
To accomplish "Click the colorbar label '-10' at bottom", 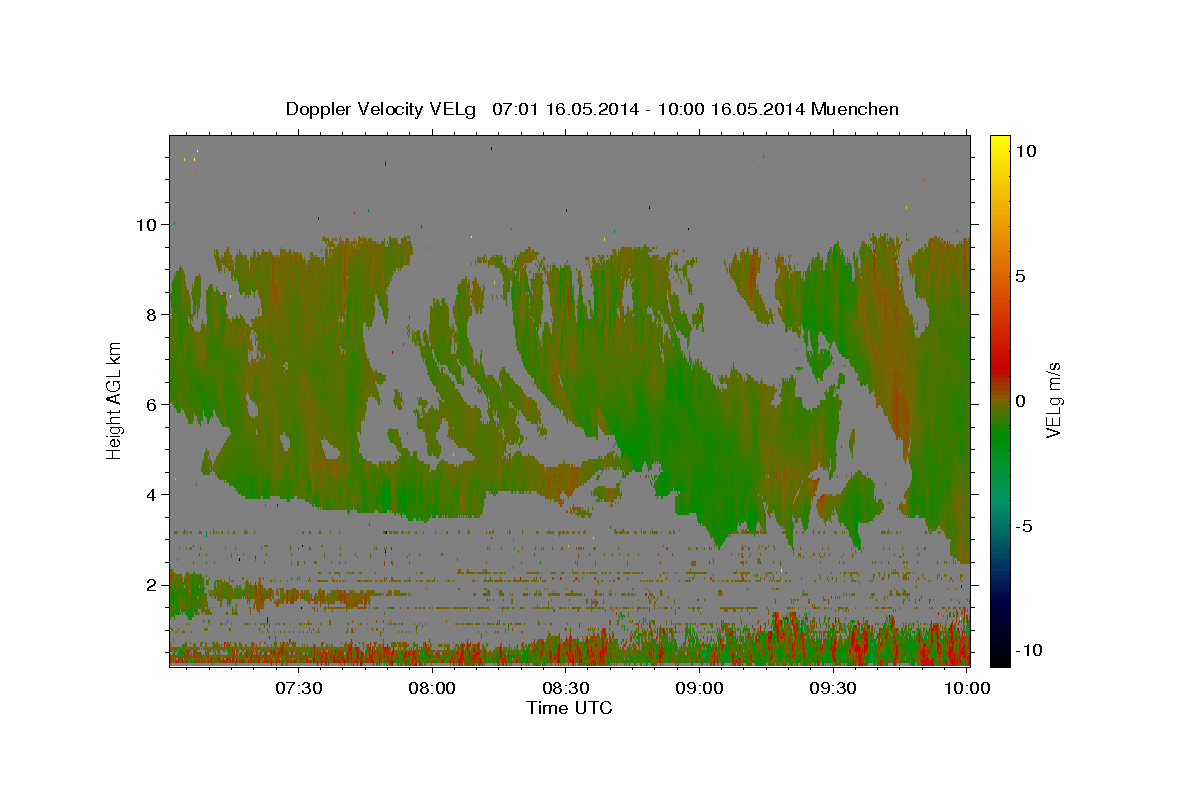I will [x=1029, y=650].
